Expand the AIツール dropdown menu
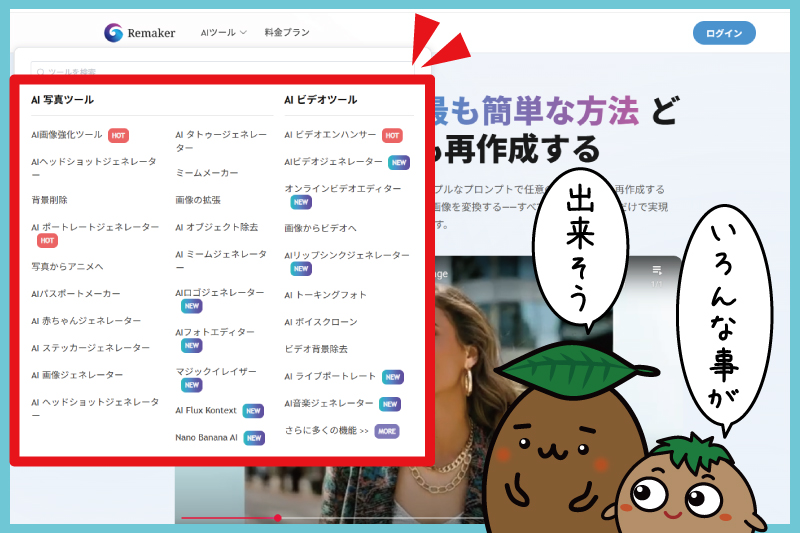This screenshot has height=533, width=800. tap(223, 33)
